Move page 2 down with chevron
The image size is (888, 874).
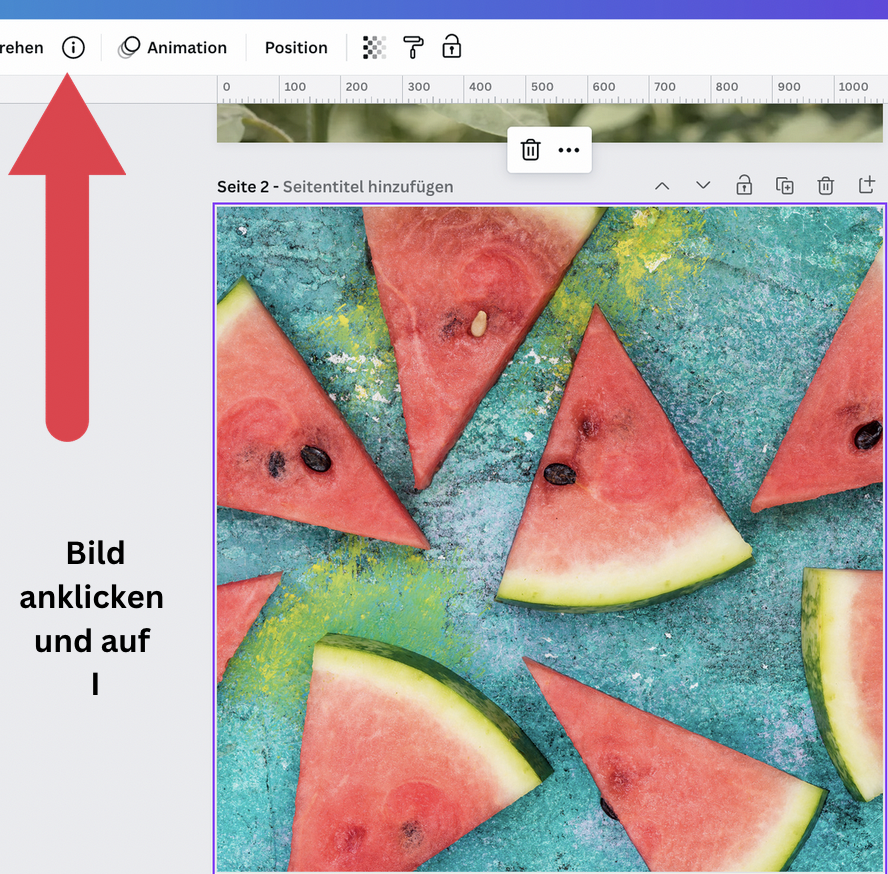click(703, 186)
